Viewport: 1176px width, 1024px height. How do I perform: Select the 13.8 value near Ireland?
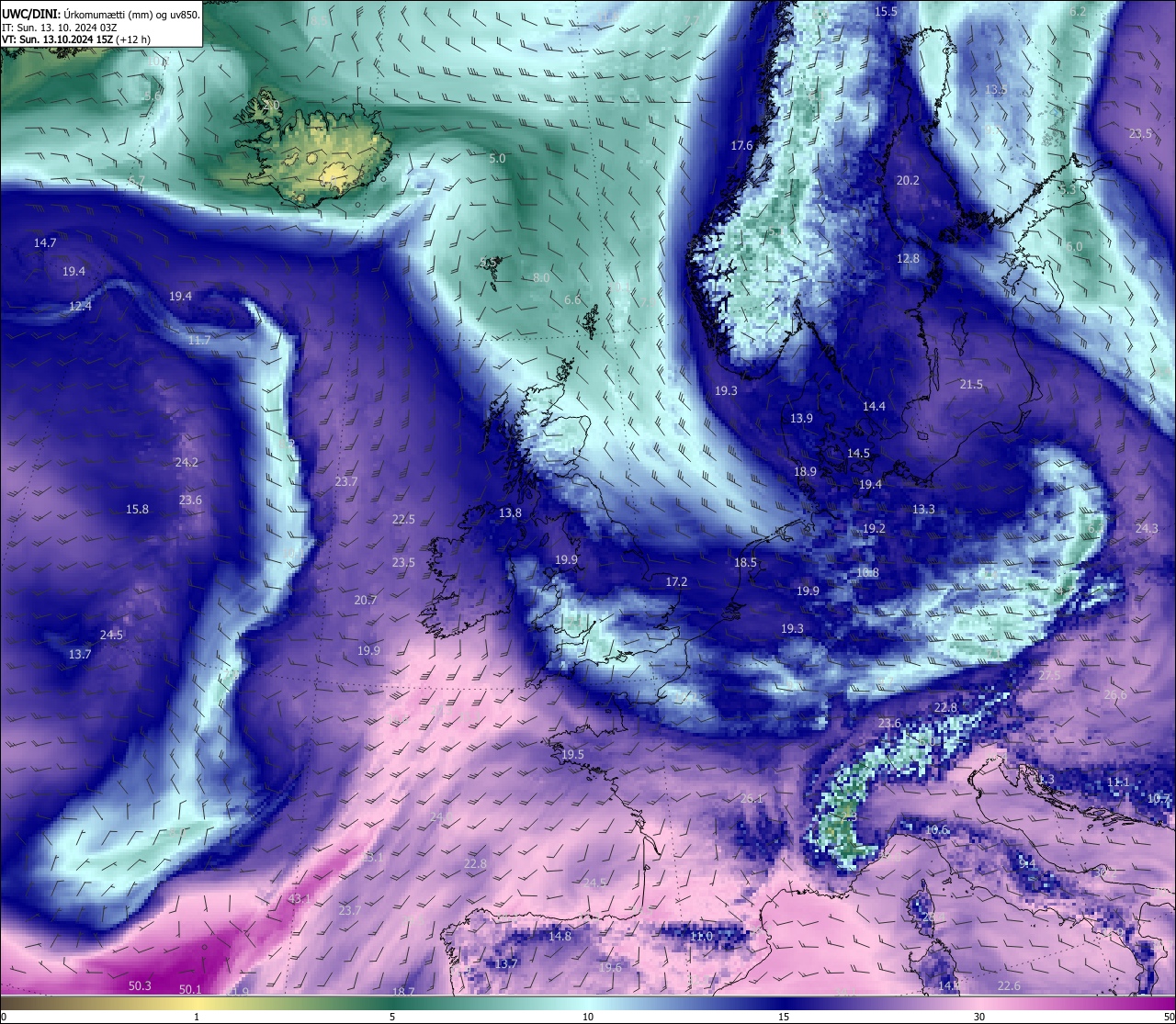coord(510,513)
